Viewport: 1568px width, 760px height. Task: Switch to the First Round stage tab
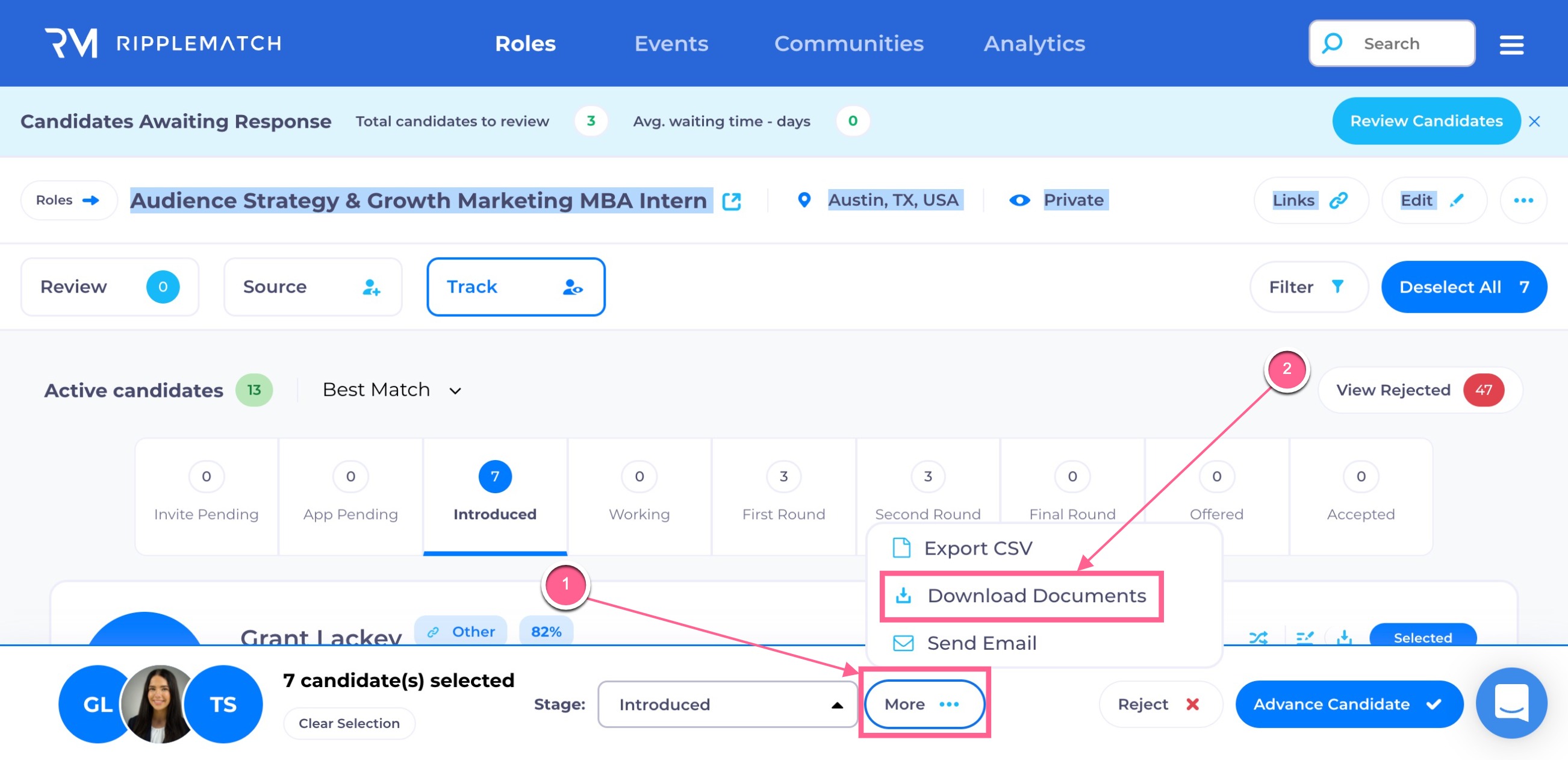click(x=783, y=495)
